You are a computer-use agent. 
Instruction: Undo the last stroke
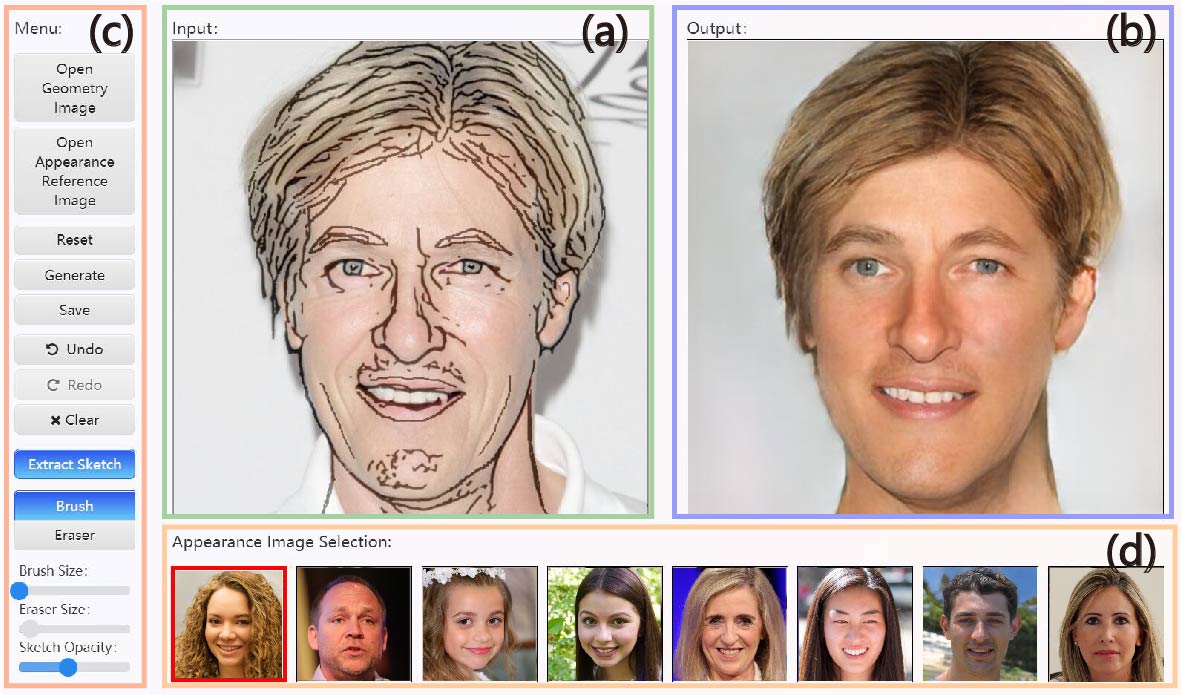tap(74, 349)
